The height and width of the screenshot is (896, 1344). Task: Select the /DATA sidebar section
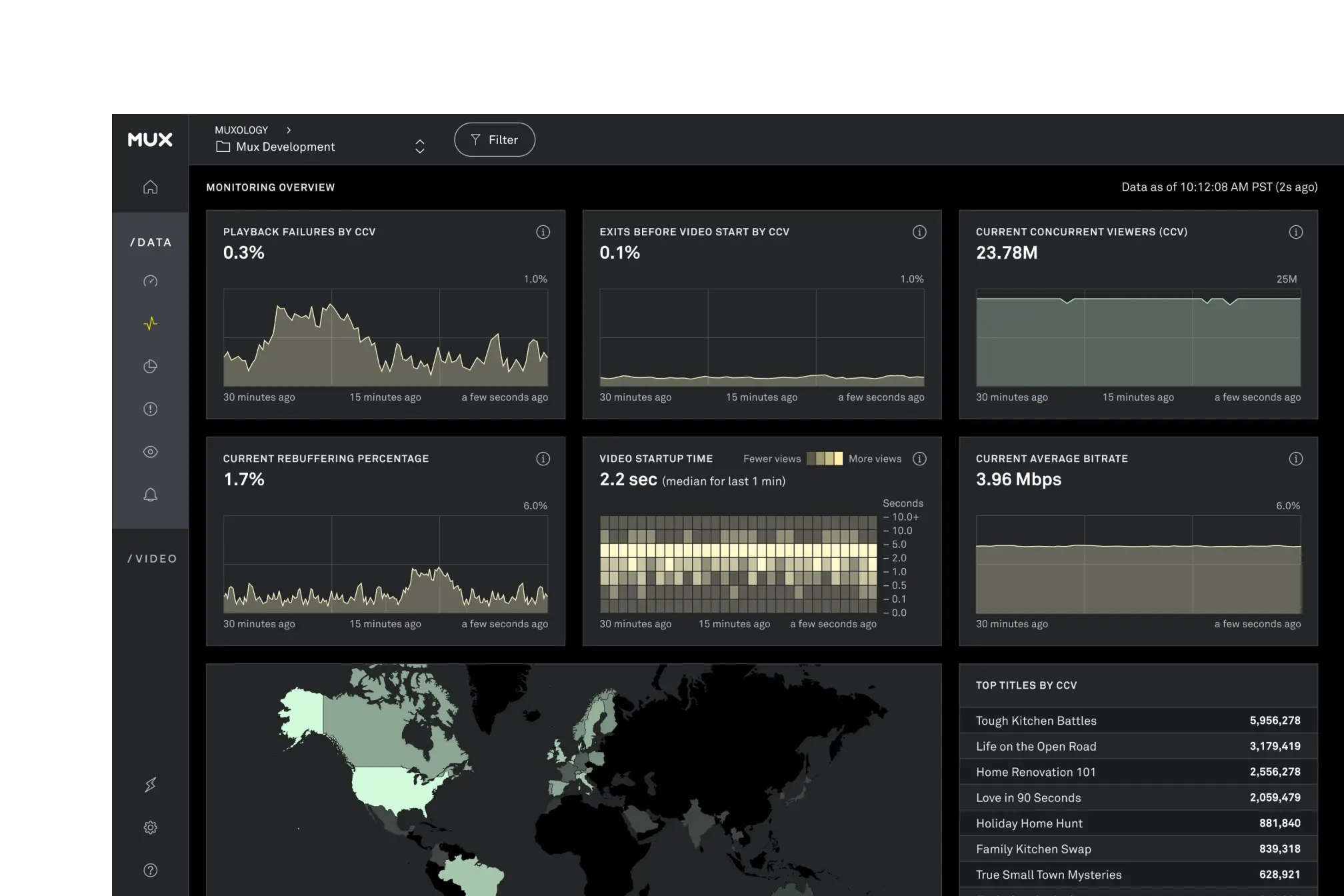(x=151, y=243)
